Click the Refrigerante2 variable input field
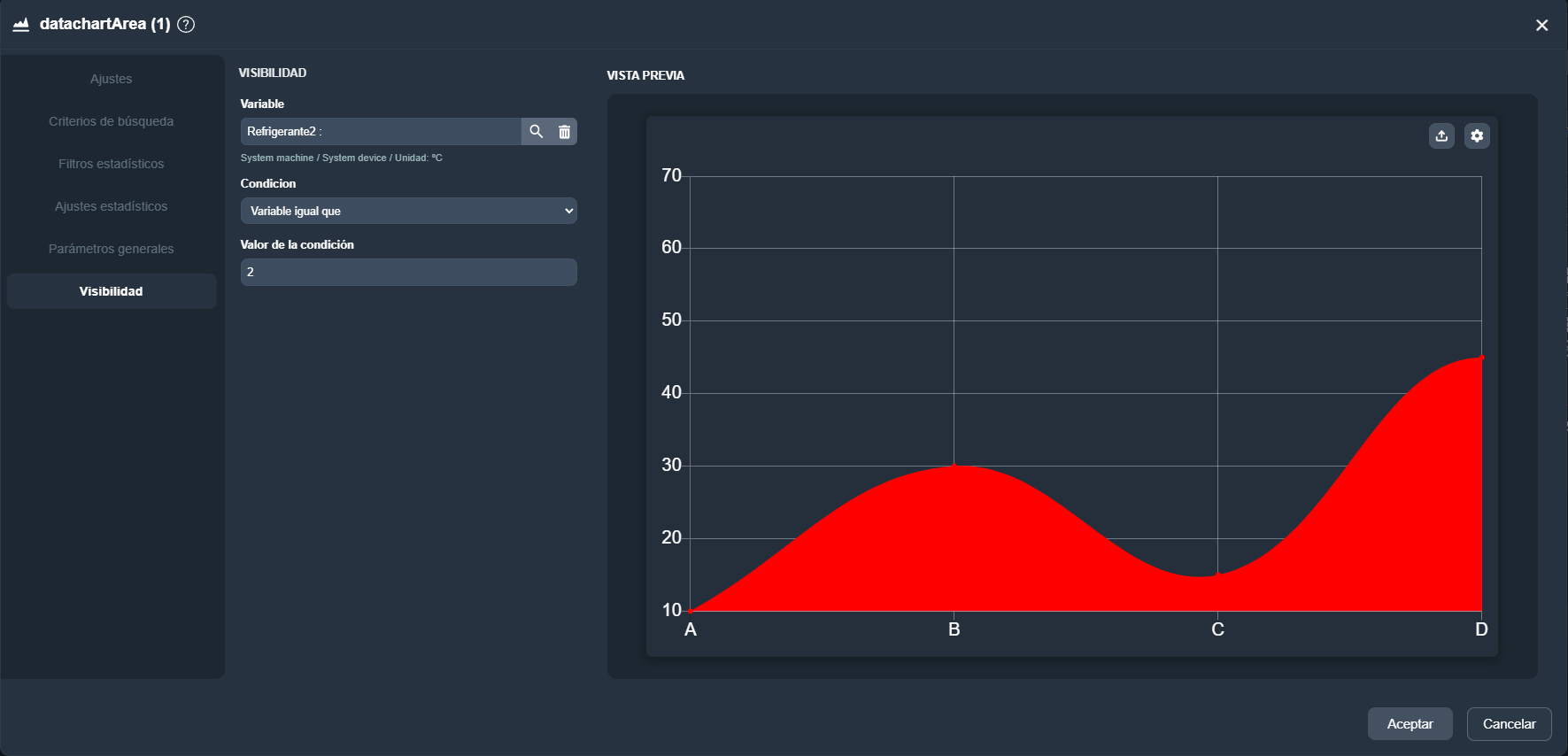 [x=381, y=132]
